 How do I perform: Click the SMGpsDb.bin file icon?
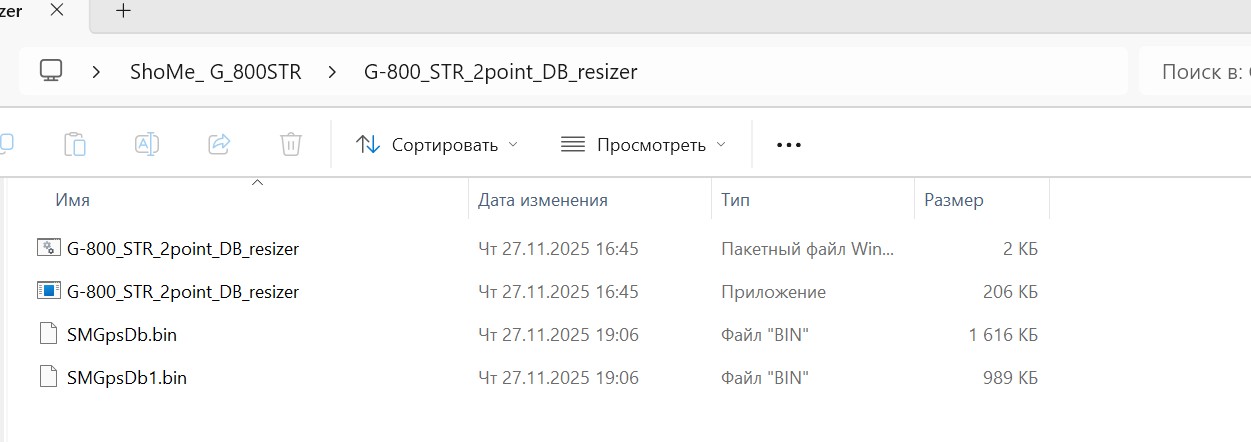(x=48, y=335)
